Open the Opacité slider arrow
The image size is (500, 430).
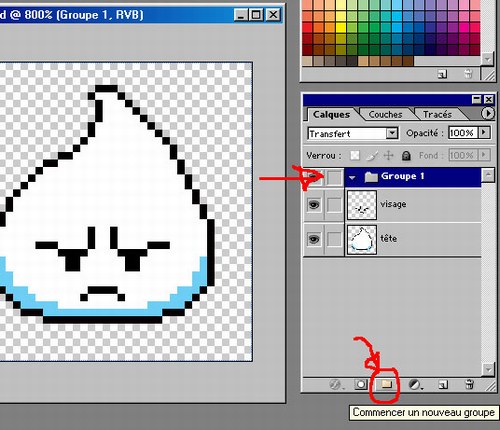(x=484, y=133)
